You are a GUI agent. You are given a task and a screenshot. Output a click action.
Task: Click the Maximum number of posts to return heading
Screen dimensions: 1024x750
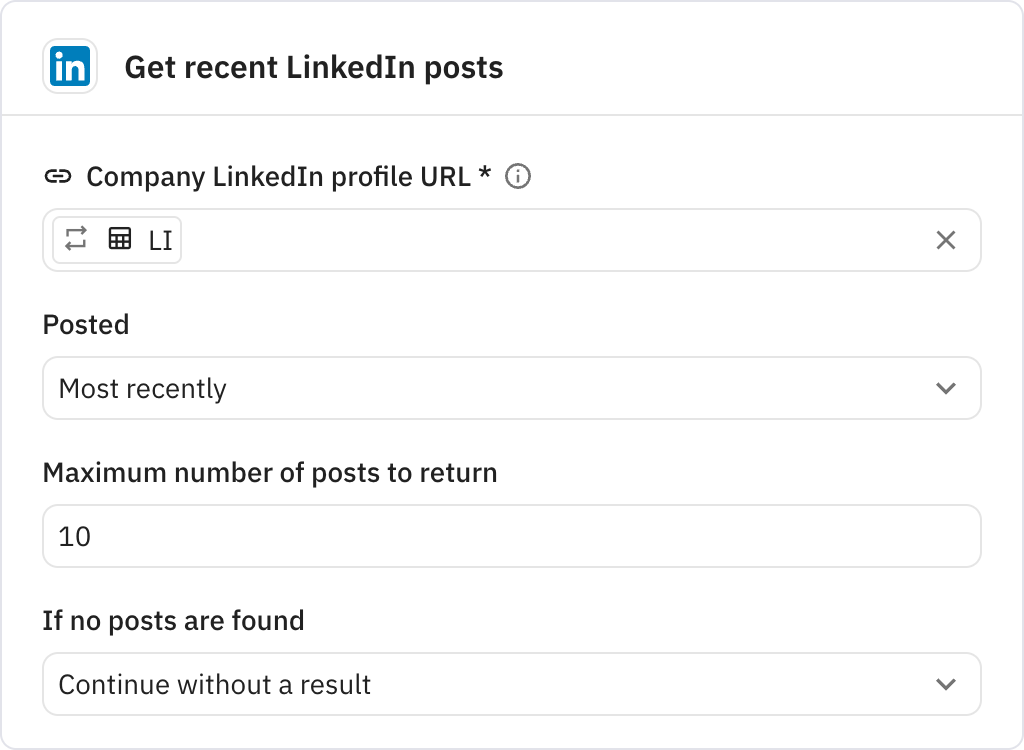pos(269,472)
